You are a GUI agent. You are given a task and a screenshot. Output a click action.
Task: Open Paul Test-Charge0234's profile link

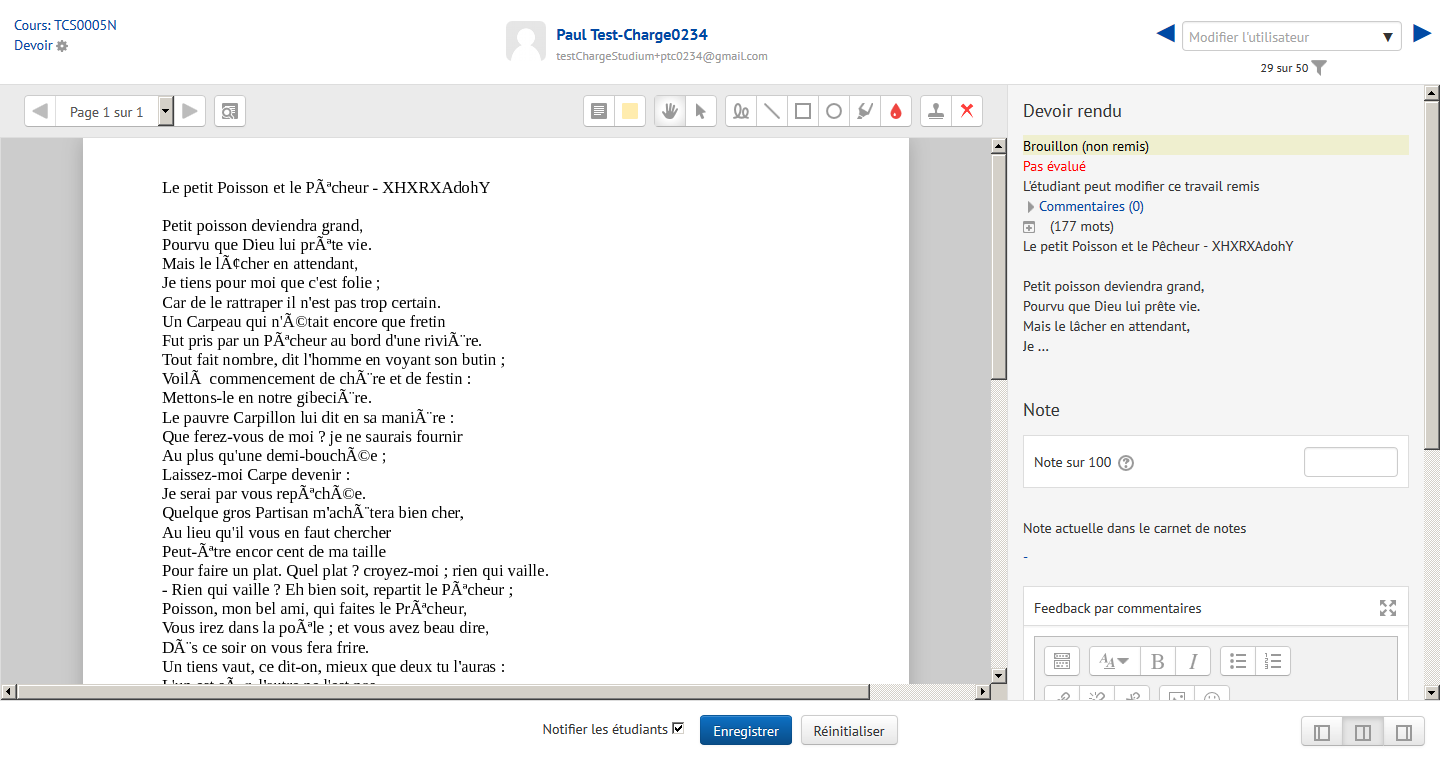[632, 35]
